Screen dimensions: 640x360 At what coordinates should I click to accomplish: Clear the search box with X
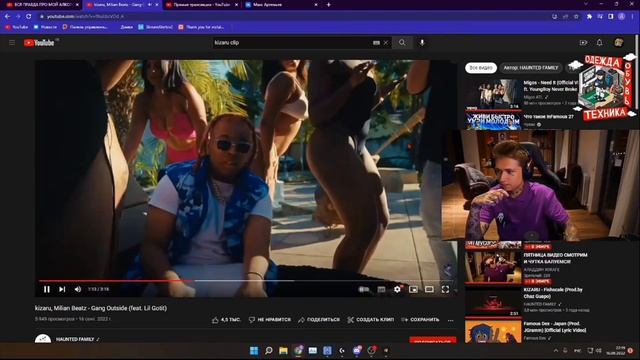pyautogui.click(x=386, y=42)
